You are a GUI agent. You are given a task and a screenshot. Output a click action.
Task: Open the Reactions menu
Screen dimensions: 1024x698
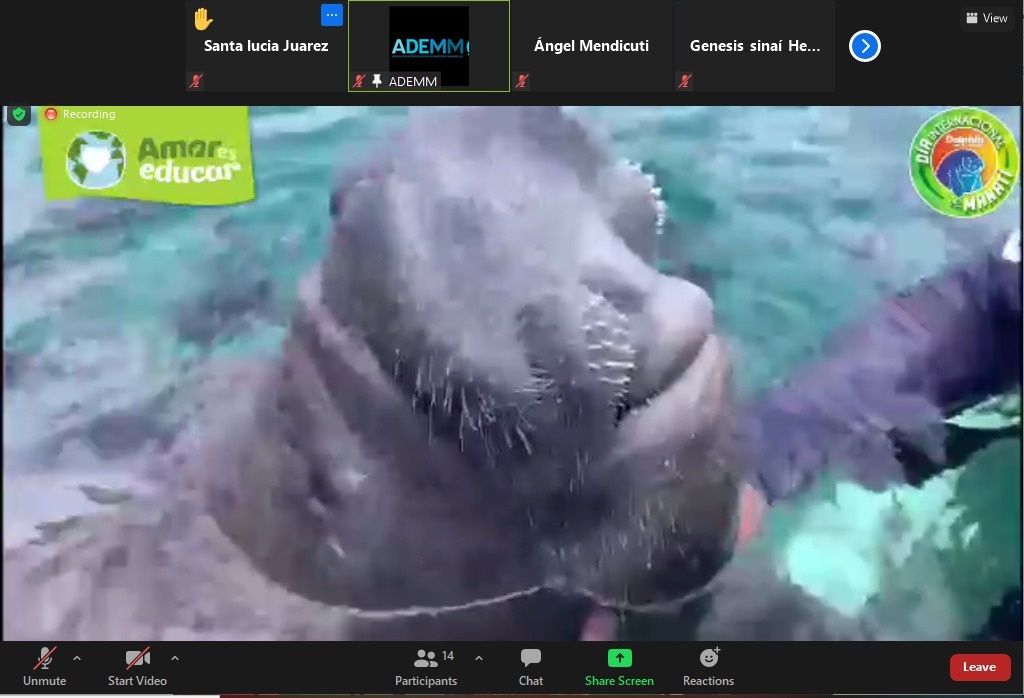pos(708,667)
